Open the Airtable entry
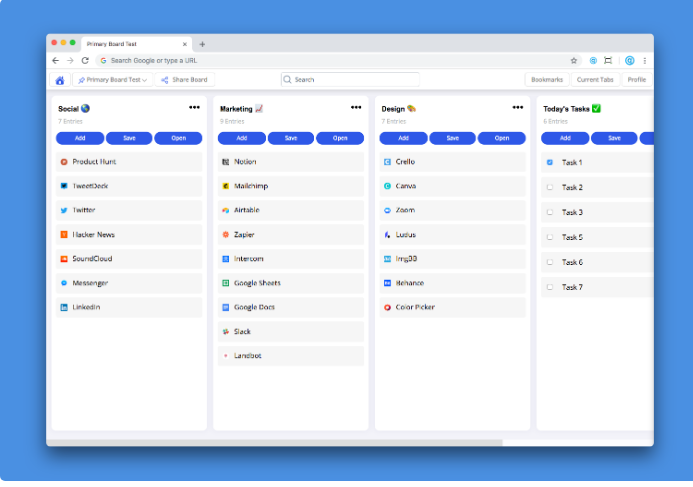Image resolution: width=693 pixels, height=487 pixels. [x=291, y=210]
